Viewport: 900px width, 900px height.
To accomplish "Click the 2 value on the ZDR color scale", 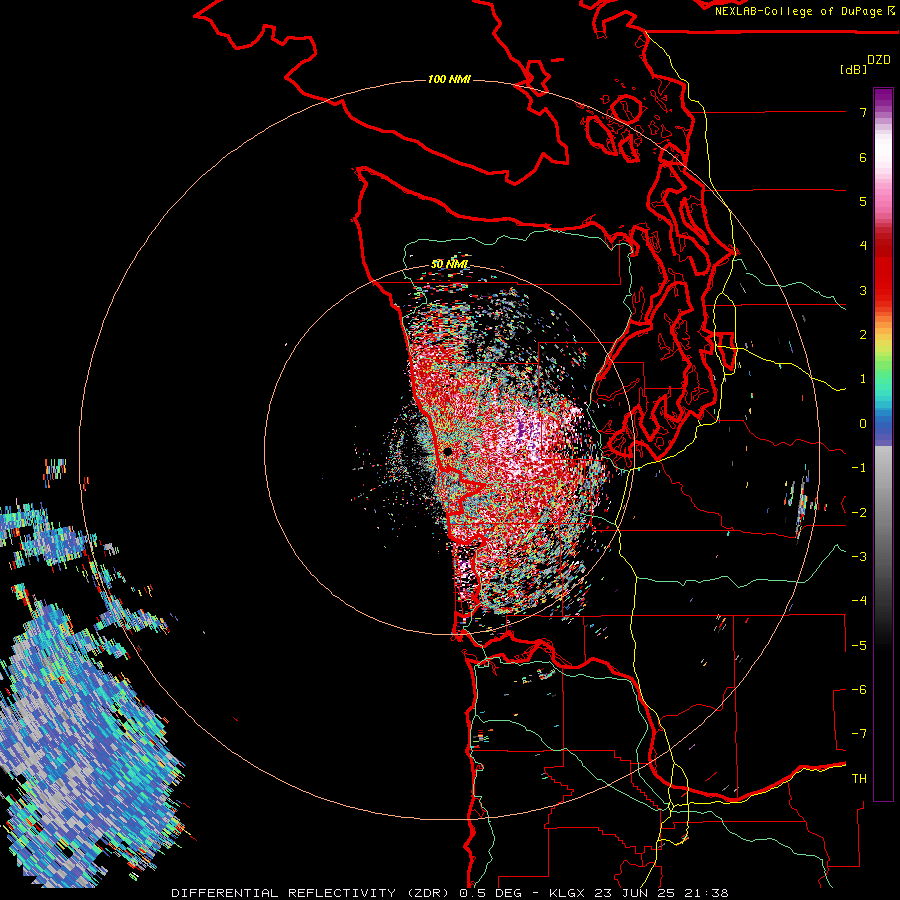I will (863, 335).
